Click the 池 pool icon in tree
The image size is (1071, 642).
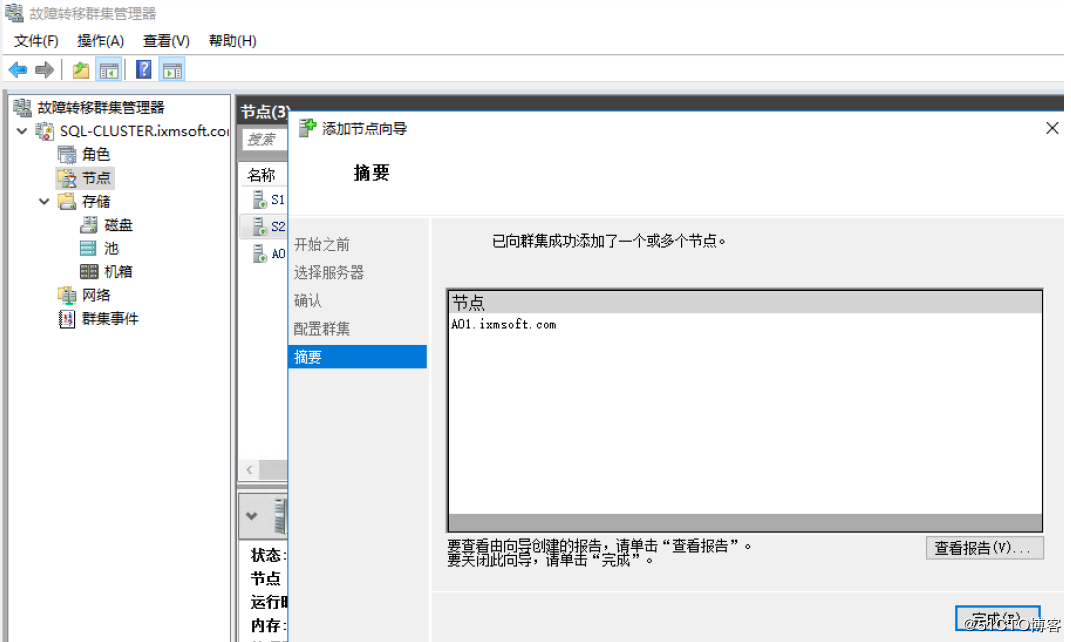coord(89,248)
